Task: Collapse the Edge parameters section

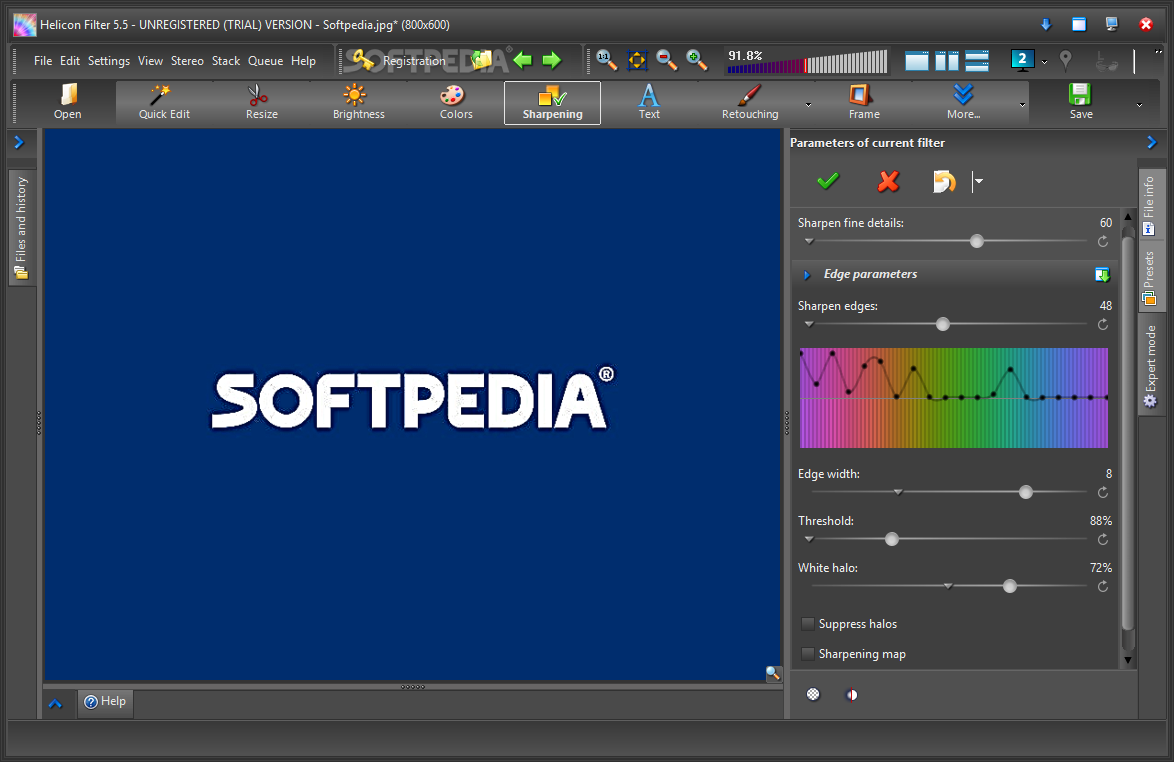Action: [807, 275]
